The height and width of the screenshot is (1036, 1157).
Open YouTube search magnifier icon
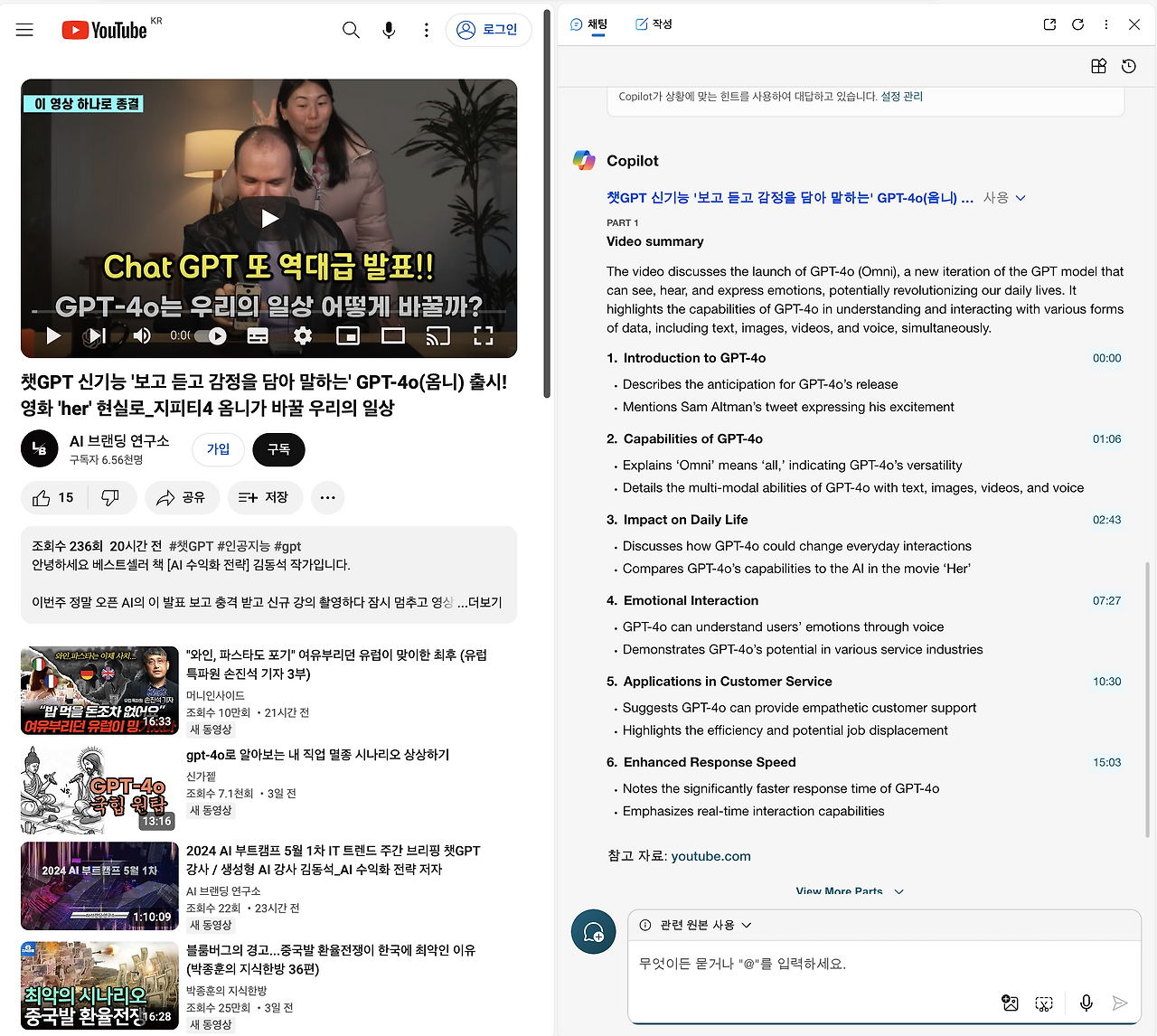tap(351, 30)
